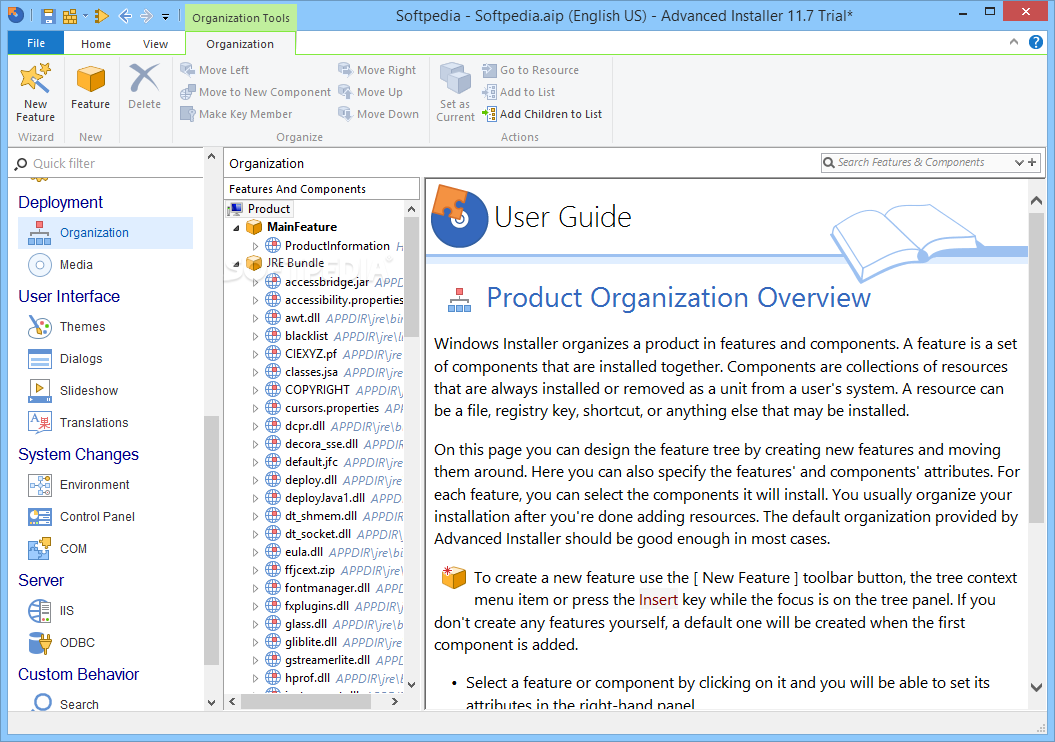Click the Back arrow in title bar
Viewport: 1055px width, 742px height.
point(124,15)
